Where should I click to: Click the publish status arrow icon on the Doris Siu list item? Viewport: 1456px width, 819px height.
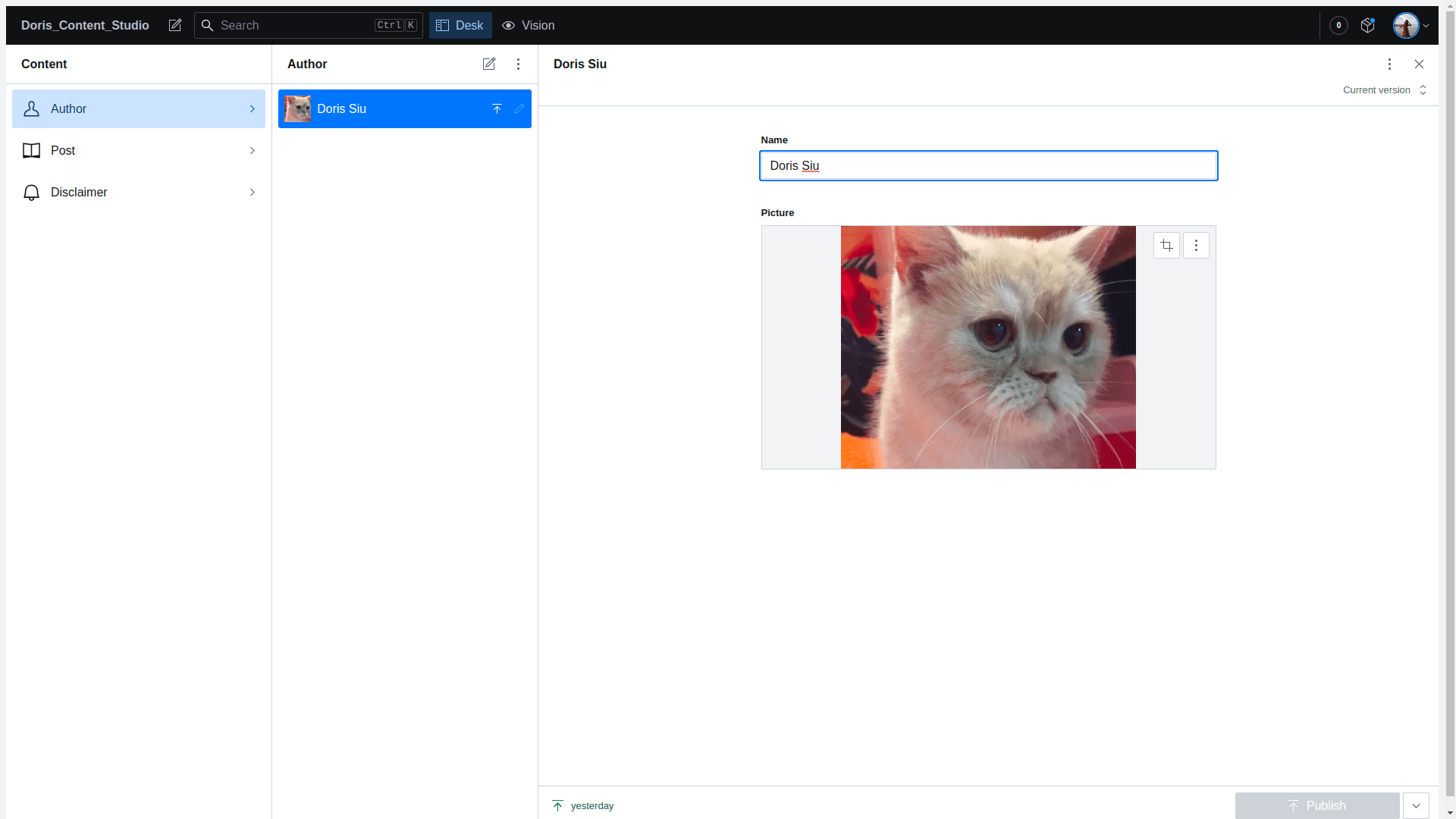coord(497,109)
